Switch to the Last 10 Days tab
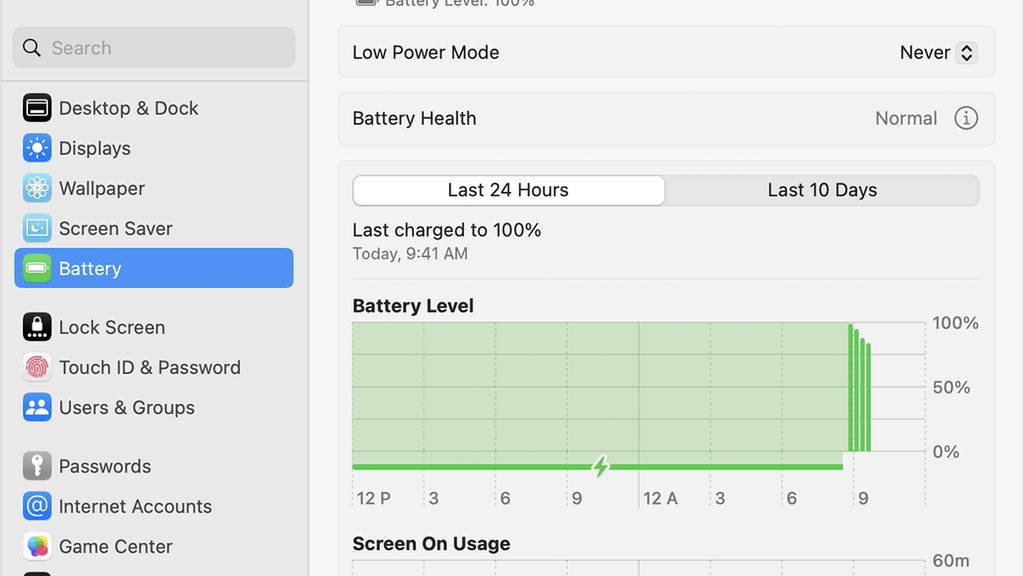The image size is (1024, 576). pyautogui.click(x=821, y=190)
